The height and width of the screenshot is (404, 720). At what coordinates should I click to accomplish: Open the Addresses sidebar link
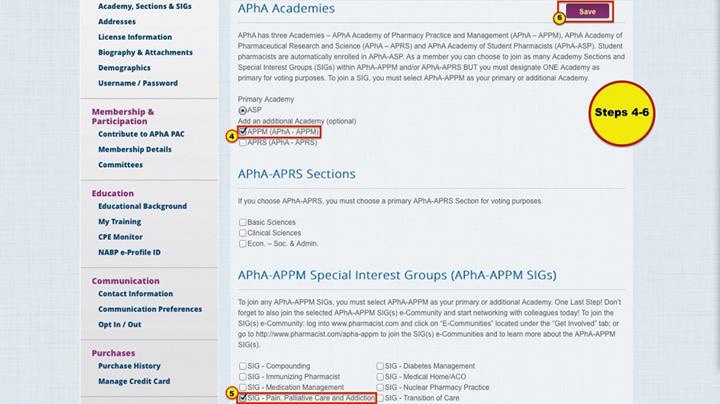[x=117, y=22]
